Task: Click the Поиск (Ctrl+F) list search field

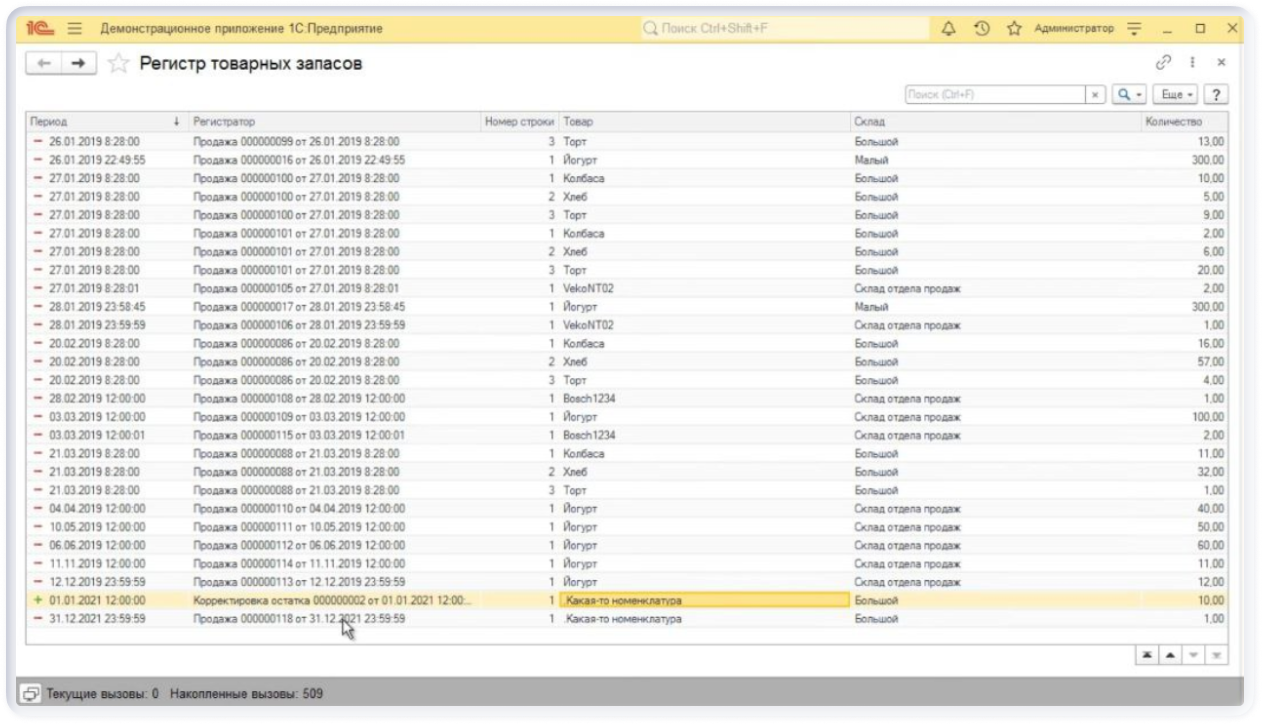Action: click(994, 94)
